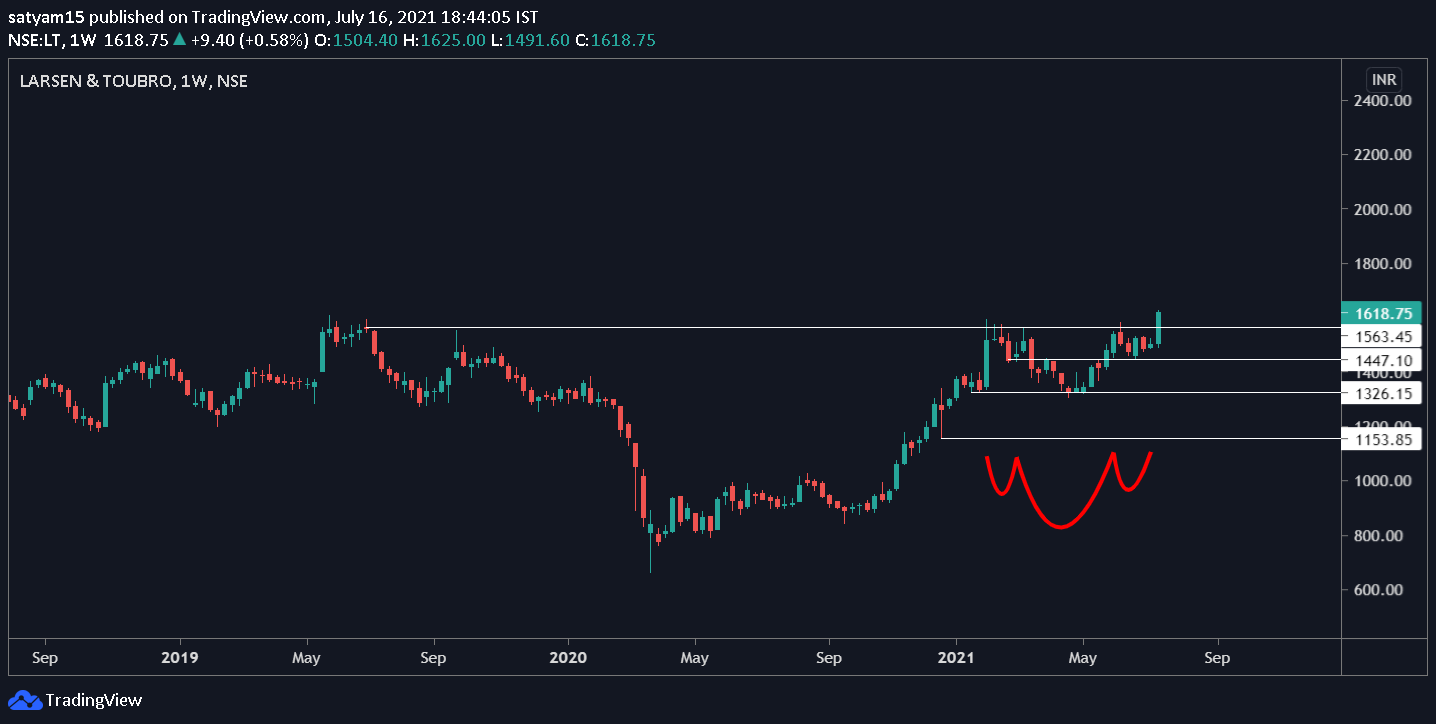Screen dimensions: 1436x724
Task: Click the current price label 1618.75
Action: click(x=1383, y=313)
